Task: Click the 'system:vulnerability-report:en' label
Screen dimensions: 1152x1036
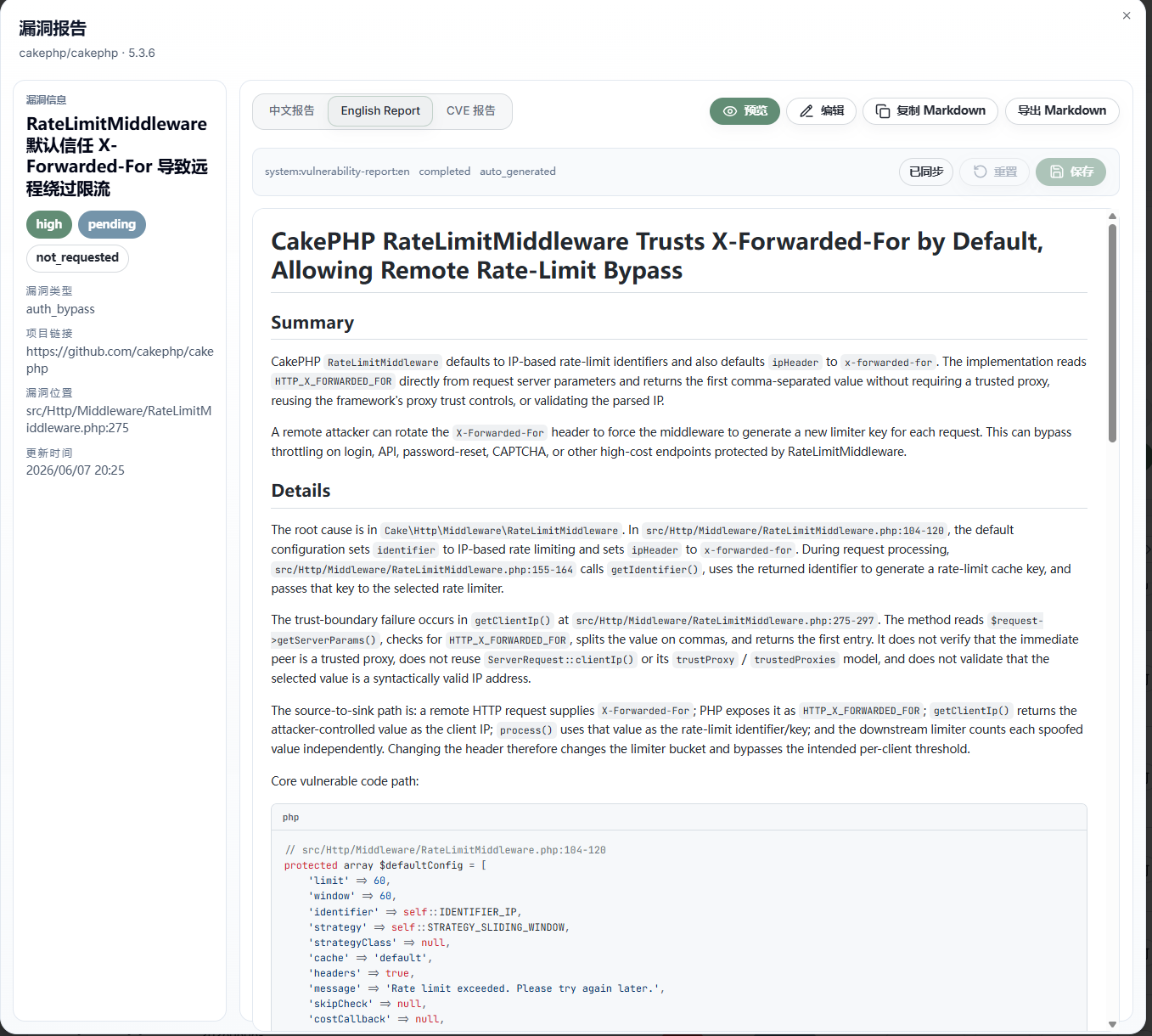Action: (x=337, y=172)
